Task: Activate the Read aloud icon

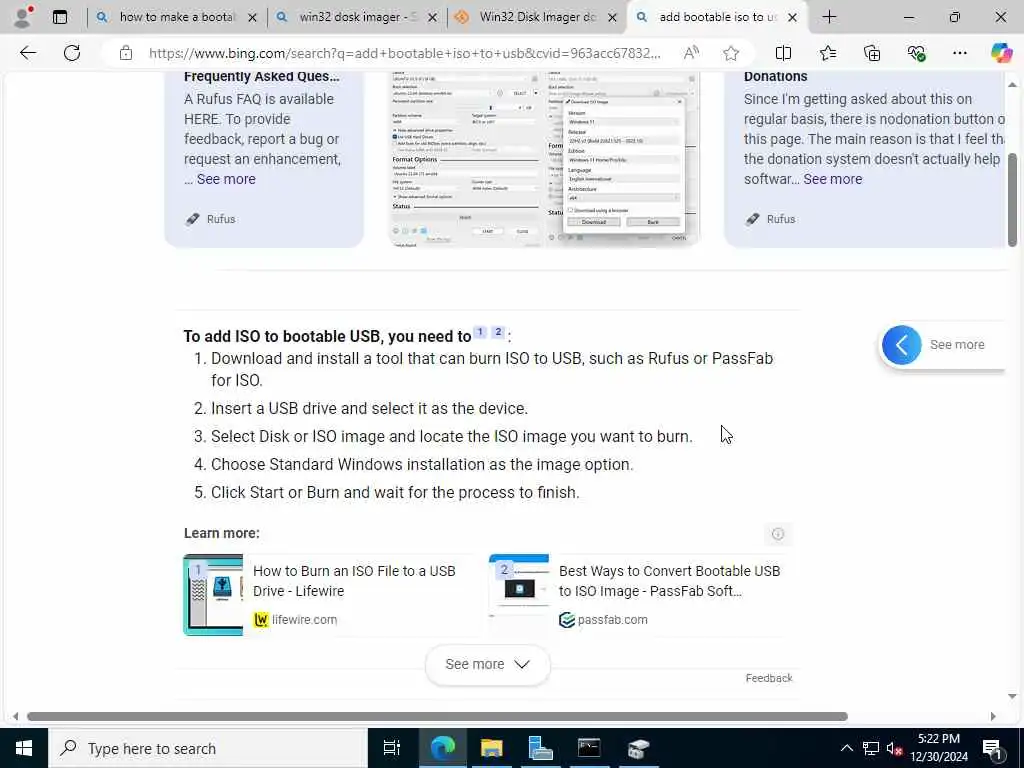Action: tap(691, 53)
